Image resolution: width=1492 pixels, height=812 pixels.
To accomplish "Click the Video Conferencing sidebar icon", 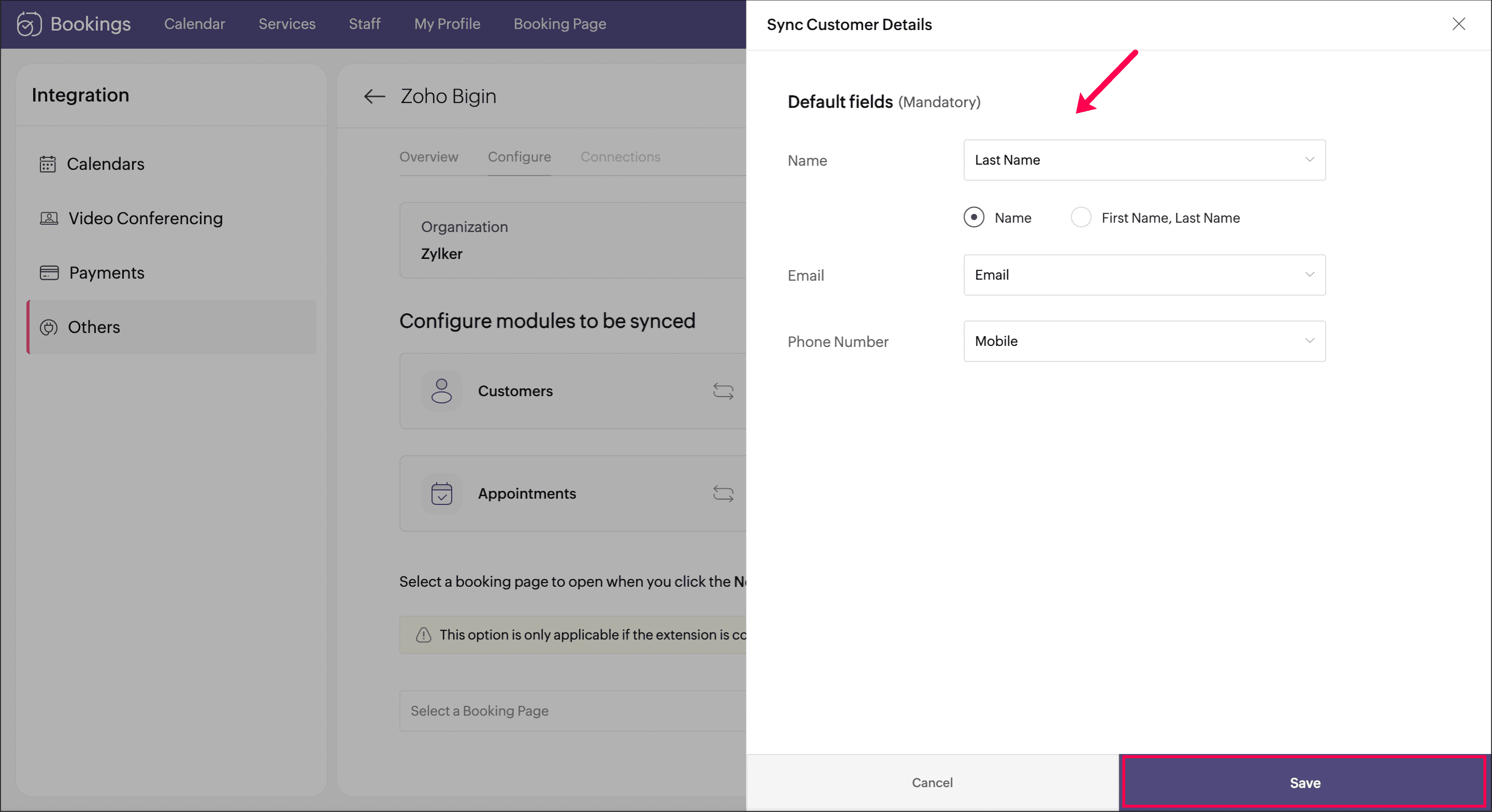I will 49,219.
